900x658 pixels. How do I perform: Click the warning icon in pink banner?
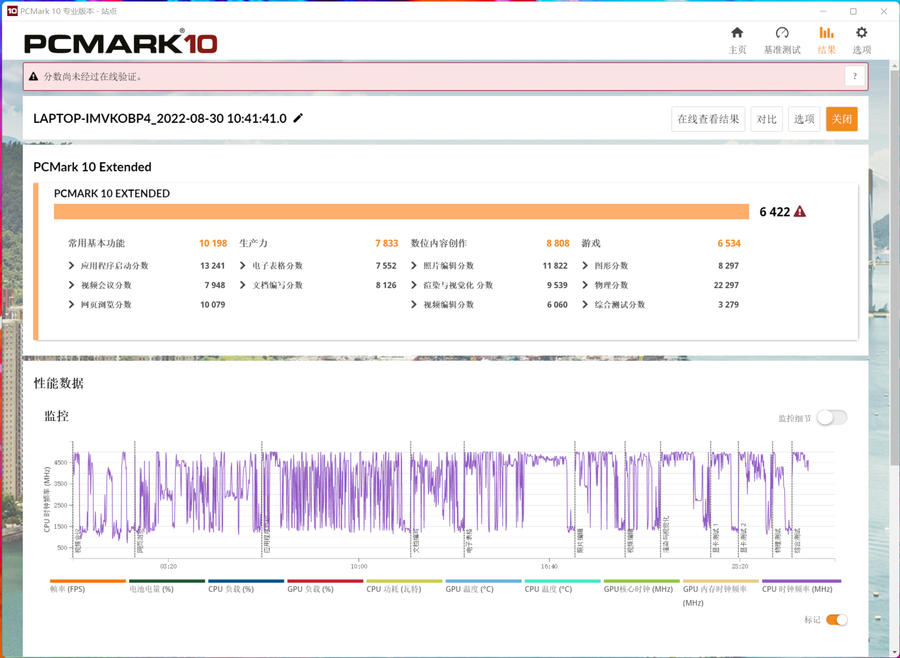pos(34,76)
